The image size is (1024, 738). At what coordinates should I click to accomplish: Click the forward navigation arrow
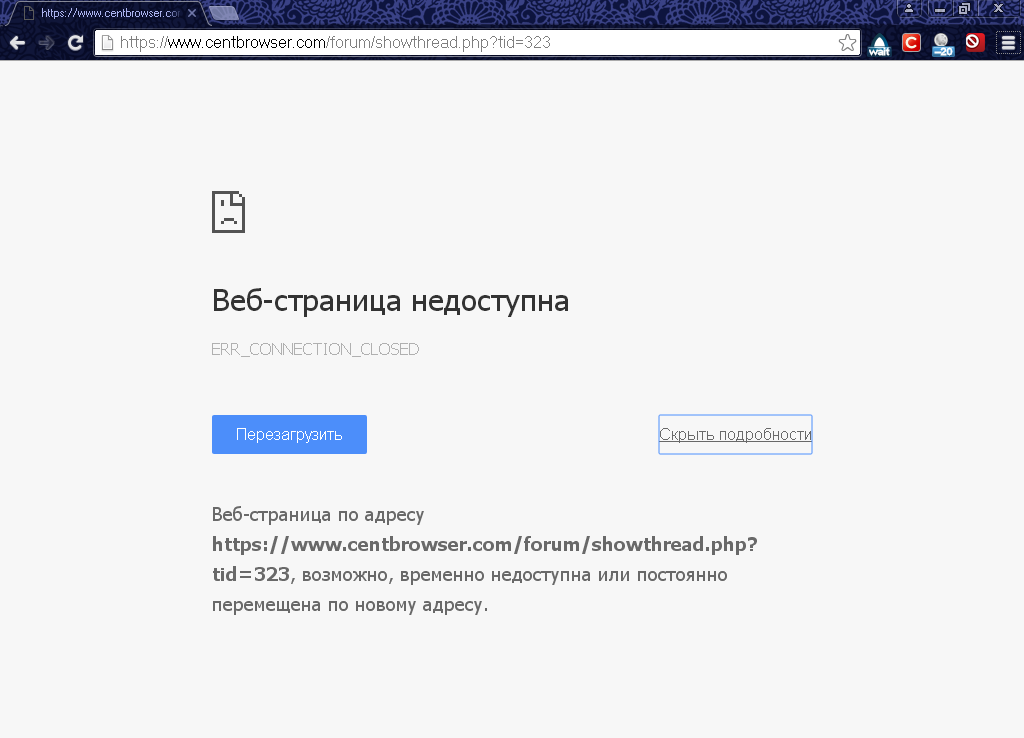point(46,43)
